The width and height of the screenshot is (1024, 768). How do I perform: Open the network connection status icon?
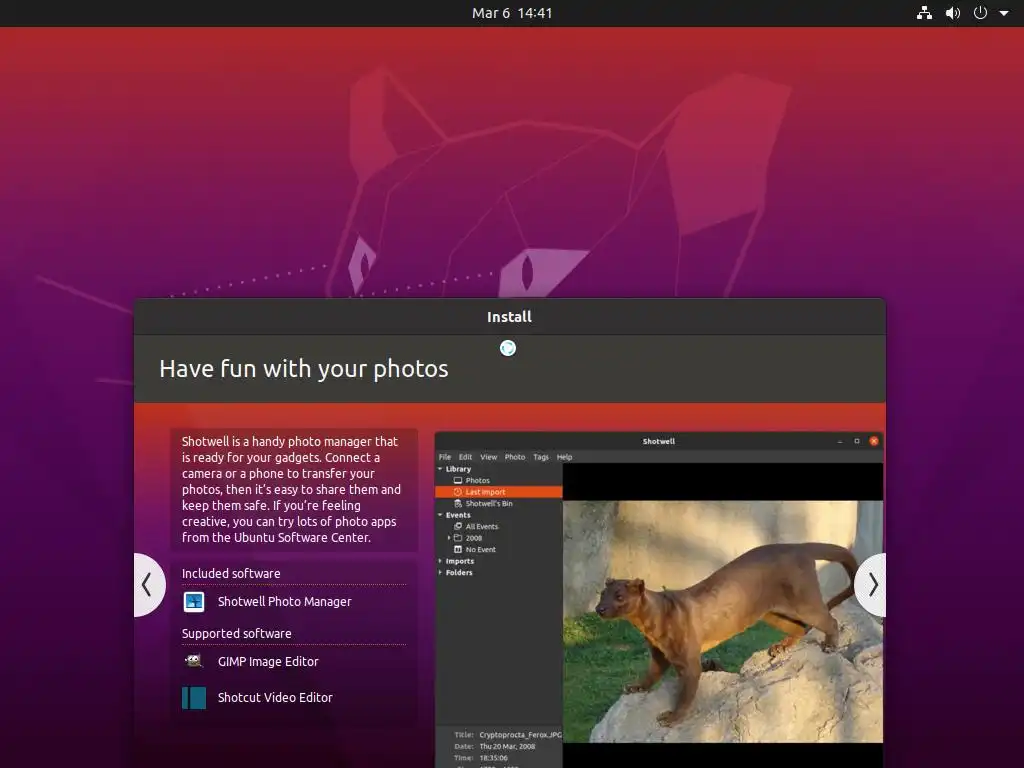[x=924, y=13]
